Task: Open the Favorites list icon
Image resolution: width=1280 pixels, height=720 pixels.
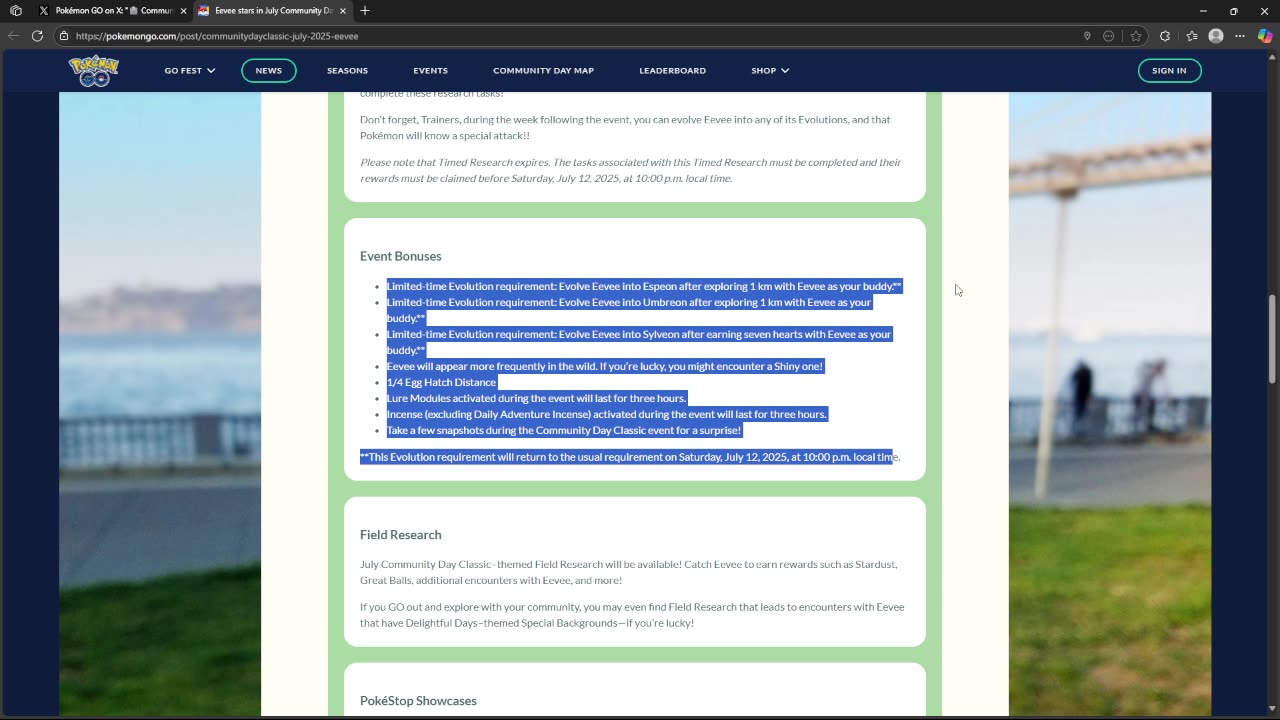Action: click(x=1192, y=36)
